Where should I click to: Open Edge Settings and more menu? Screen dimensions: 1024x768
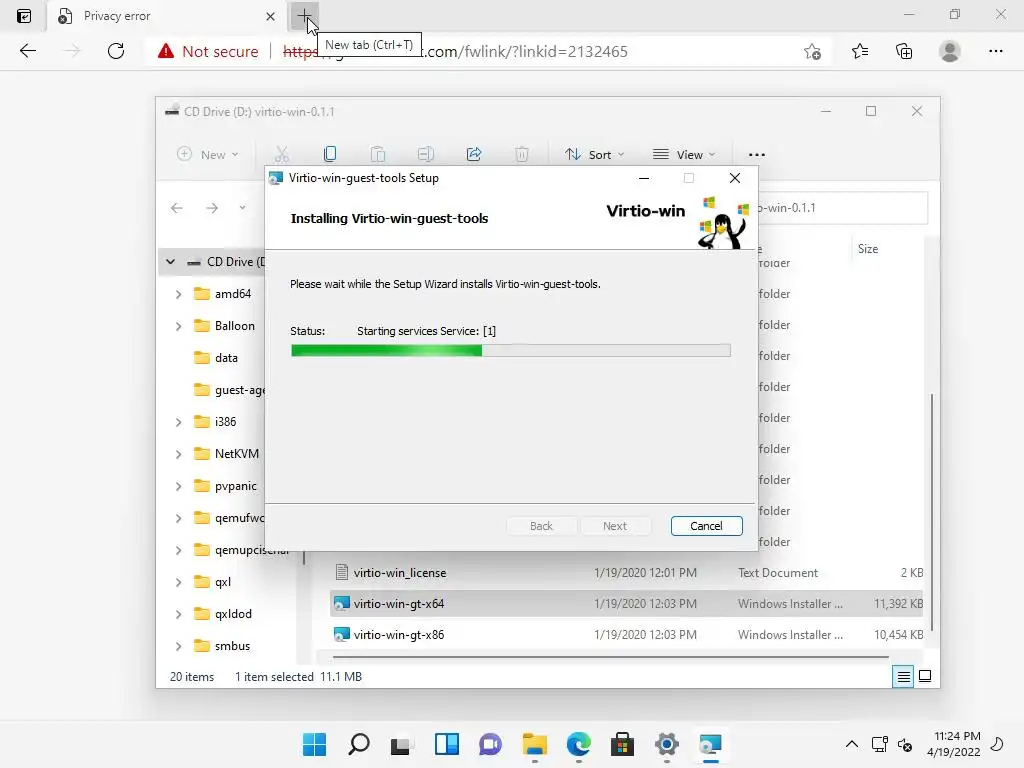tap(995, 51)
